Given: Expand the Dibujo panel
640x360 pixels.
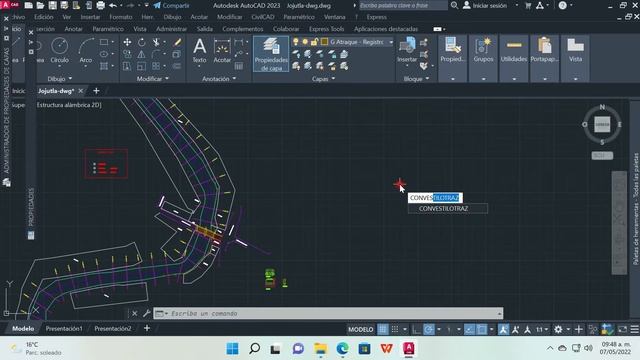Looking at the screenshot, I should tap(60, 78).
